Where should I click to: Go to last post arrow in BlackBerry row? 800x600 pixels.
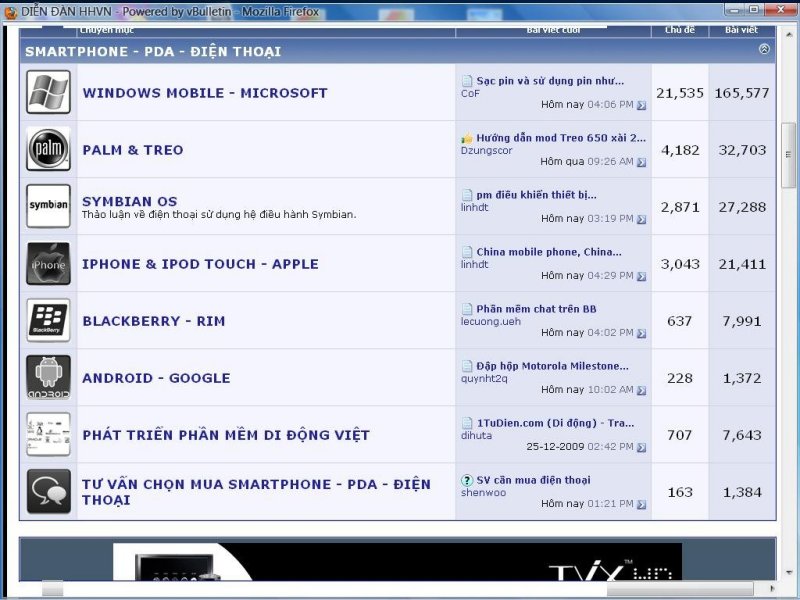pos(641,333)
